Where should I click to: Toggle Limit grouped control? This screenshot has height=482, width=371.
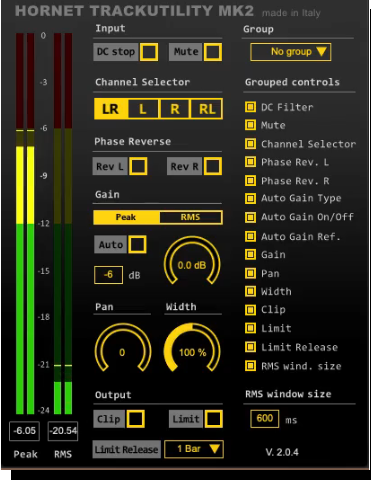(250, 328)
